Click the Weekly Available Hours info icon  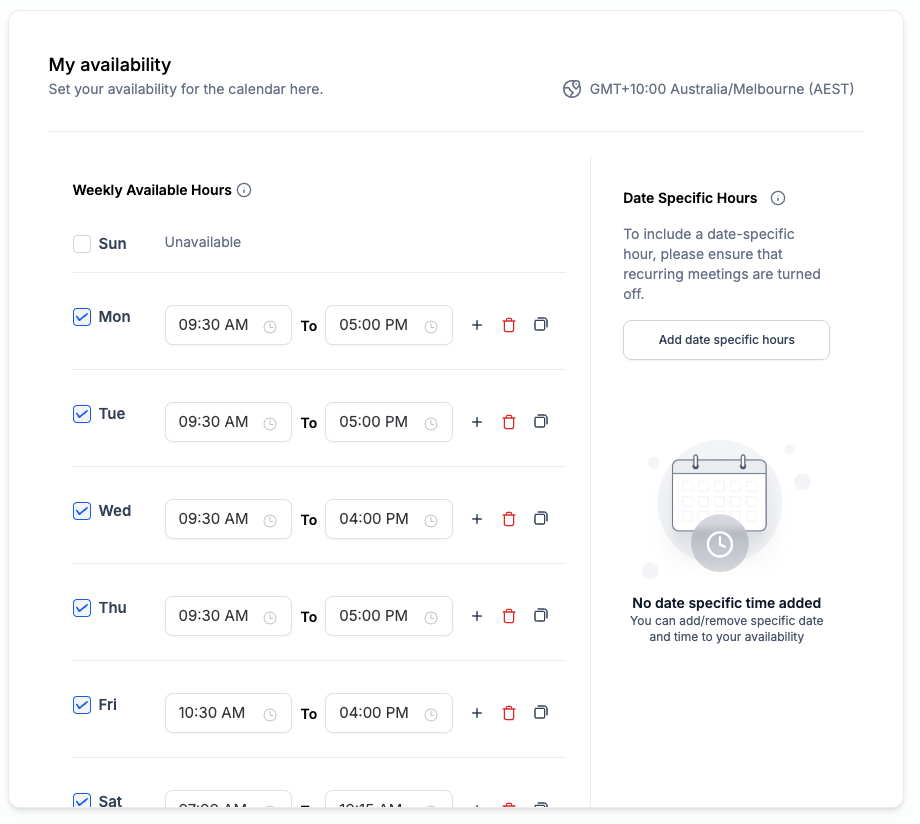(244, 190)
